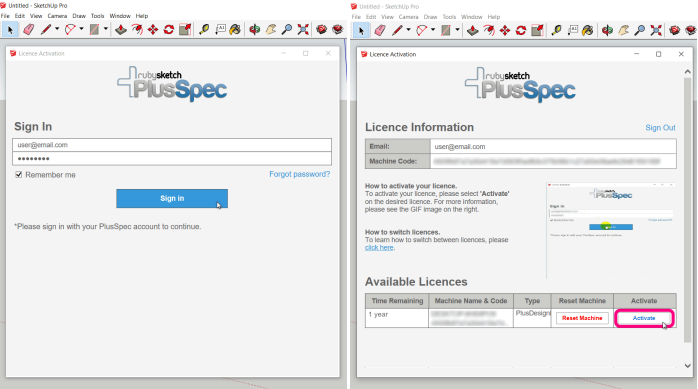The image size is (698, 389).
Task: Click the blue Sign in button
Action: click(x=172, y=199)
